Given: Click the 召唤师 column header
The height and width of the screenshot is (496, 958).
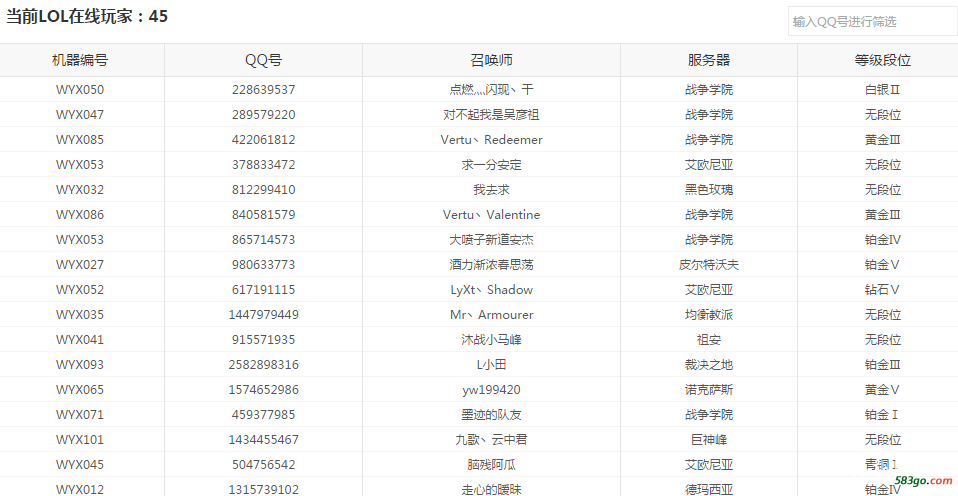Looking at the screenshot, I should [491, 60].
